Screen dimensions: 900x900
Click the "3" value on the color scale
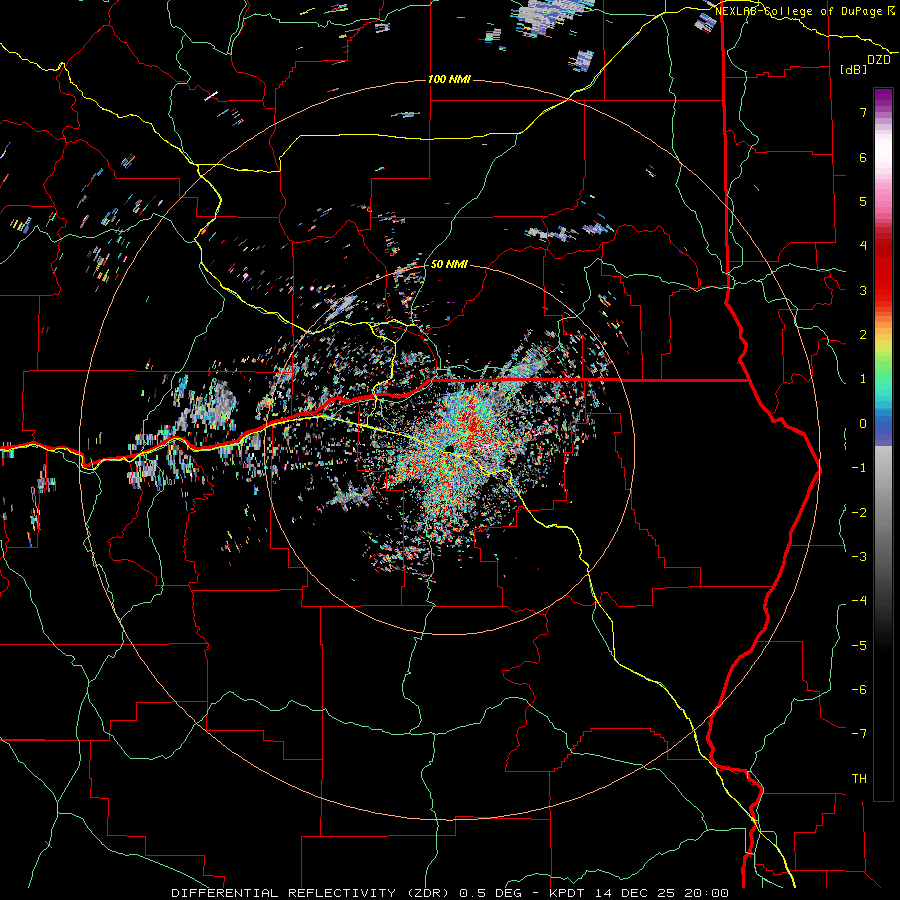pos(863,290)
